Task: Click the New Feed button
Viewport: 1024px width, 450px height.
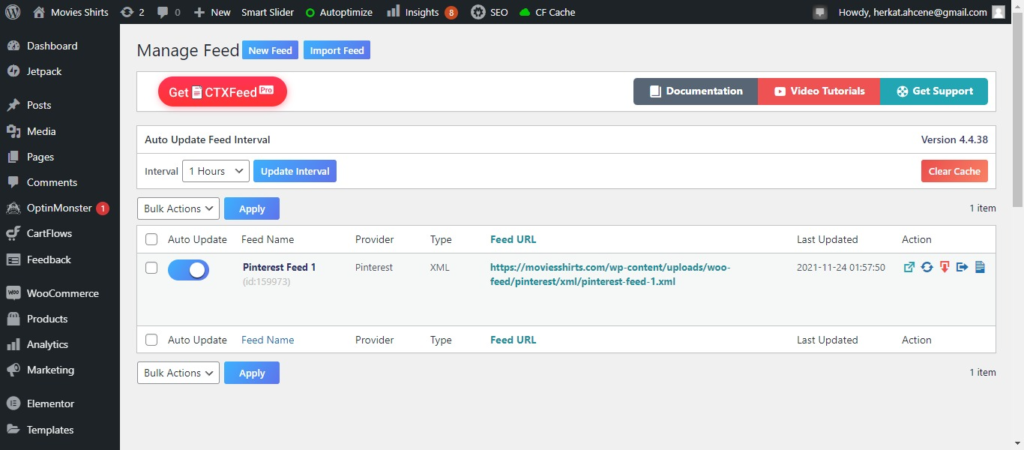Action: pos(270,51)
